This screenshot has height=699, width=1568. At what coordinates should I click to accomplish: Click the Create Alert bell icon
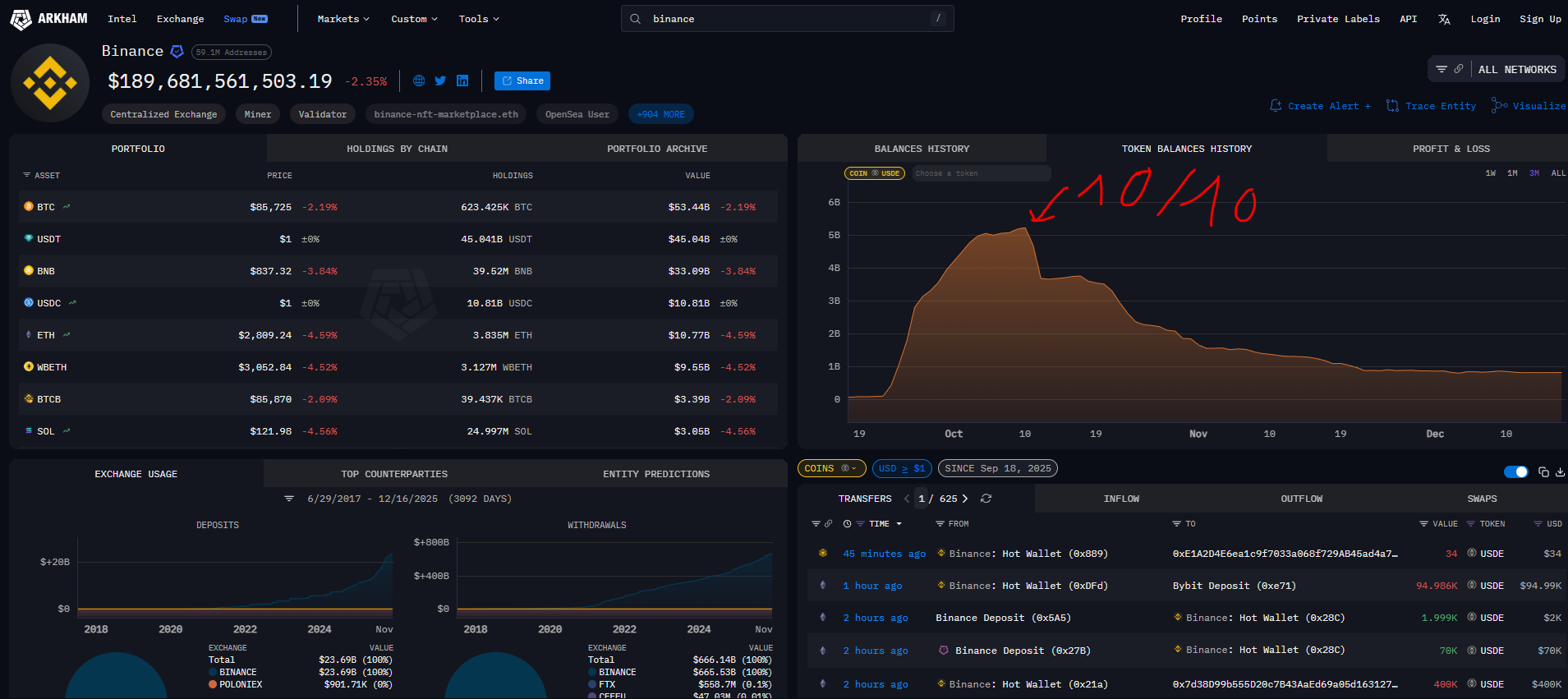[x=1276, y=106]
